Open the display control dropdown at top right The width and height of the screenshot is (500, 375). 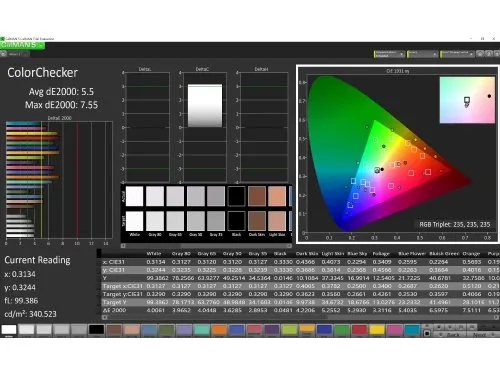[457, 54]
